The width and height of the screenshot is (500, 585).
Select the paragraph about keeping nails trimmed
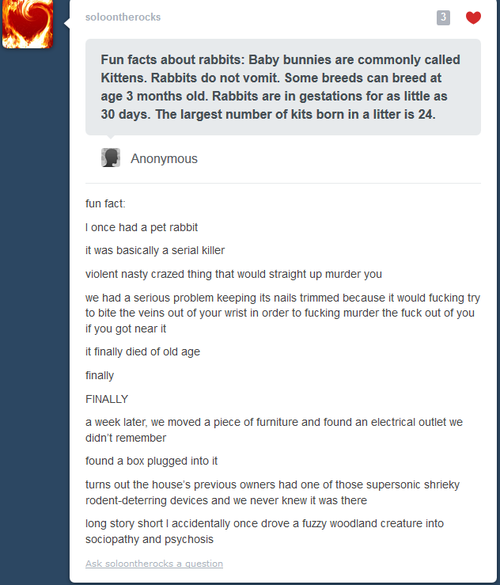click(x=283, y=313)
